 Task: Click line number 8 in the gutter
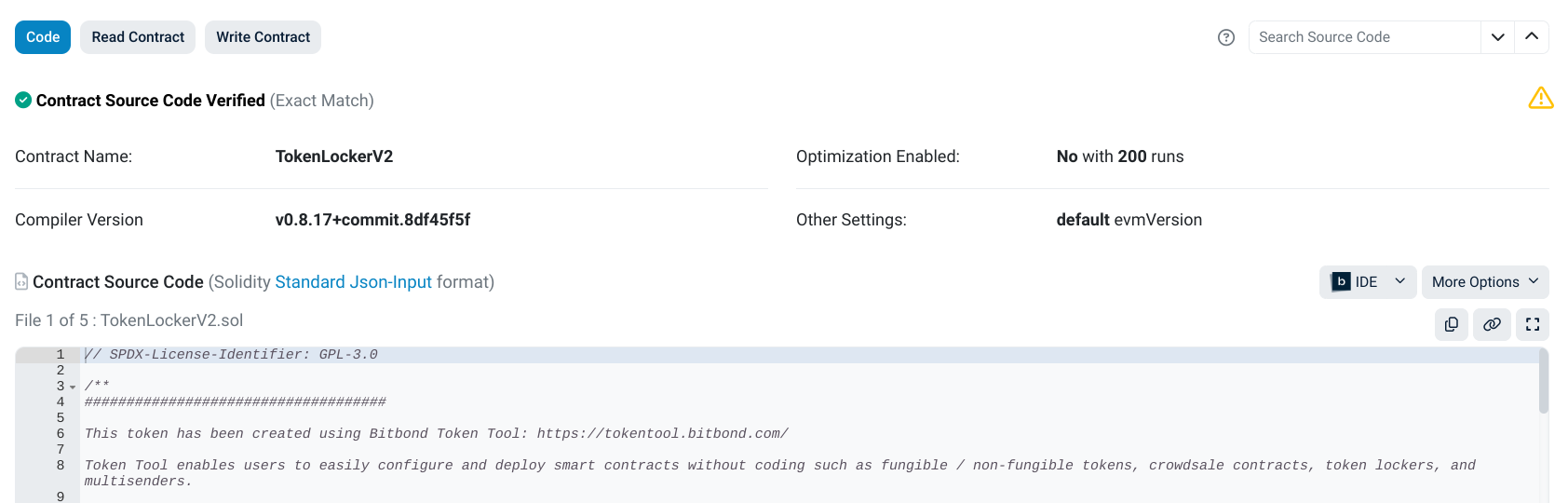pos(61,466)
